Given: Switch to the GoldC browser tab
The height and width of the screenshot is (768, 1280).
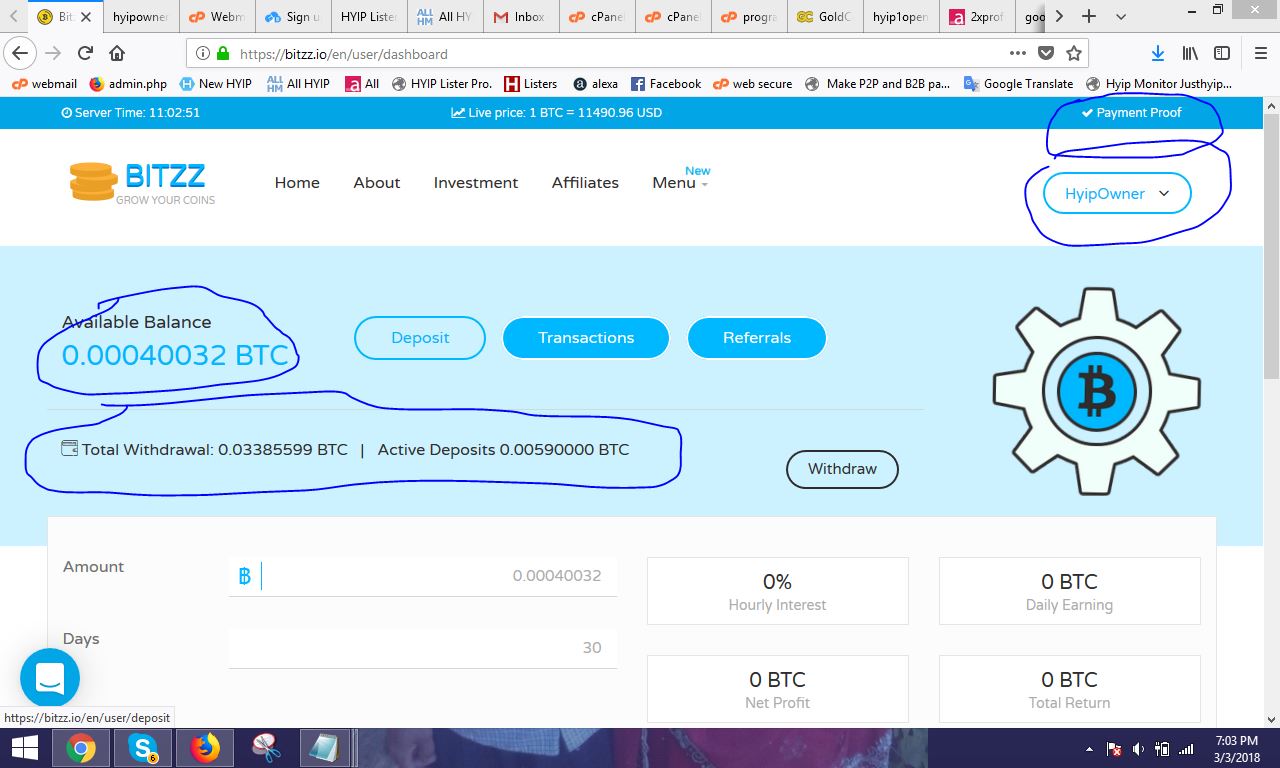Looking at the screenshot, I should (x=825, y=17).
